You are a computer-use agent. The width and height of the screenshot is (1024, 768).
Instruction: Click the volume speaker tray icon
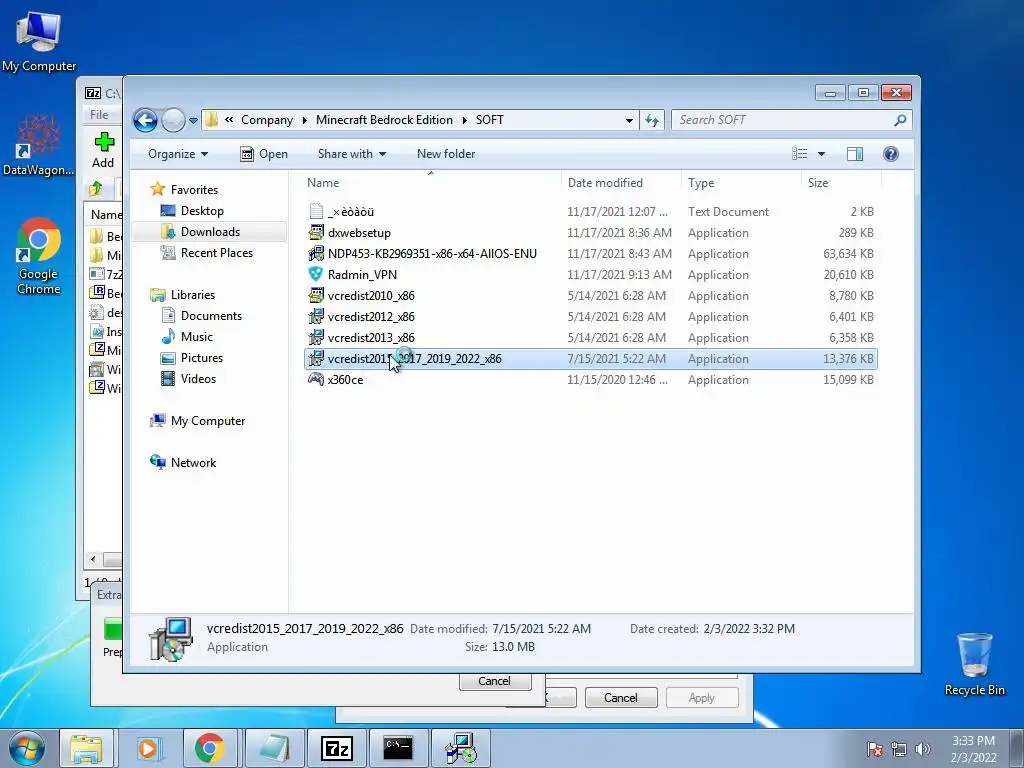coord(922,749)
